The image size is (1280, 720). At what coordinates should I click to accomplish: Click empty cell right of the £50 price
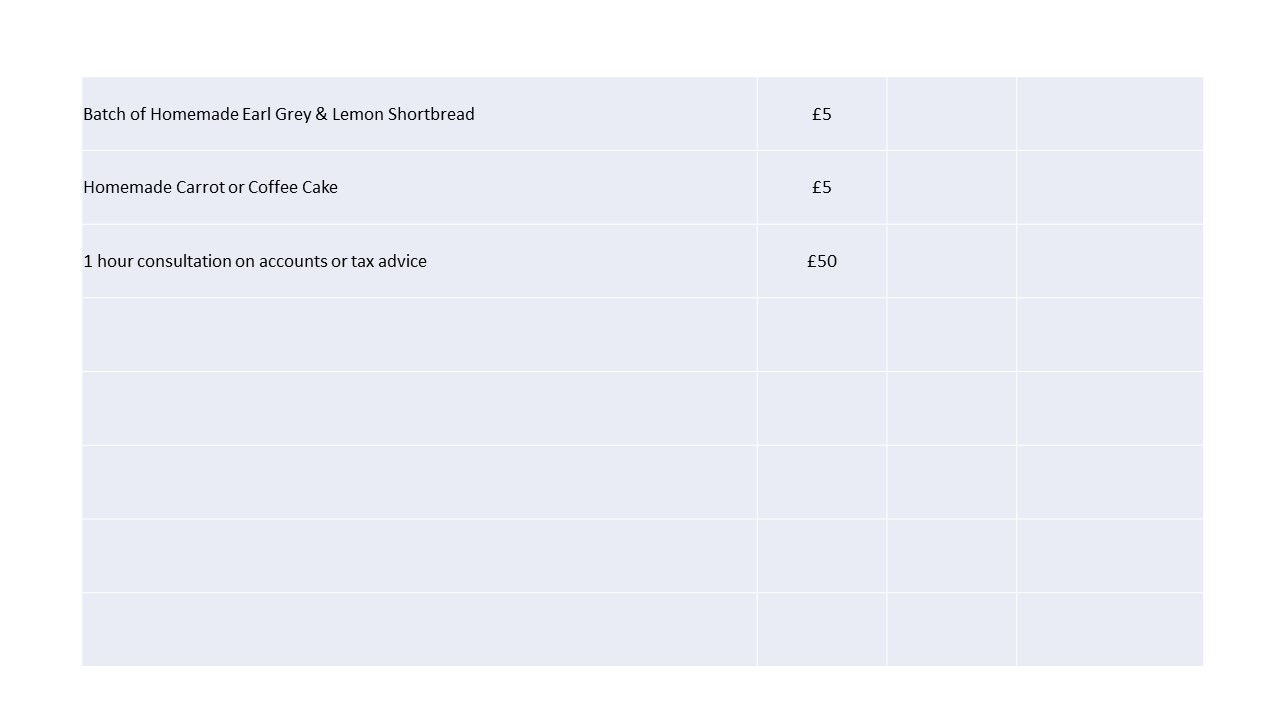point(951,261)
